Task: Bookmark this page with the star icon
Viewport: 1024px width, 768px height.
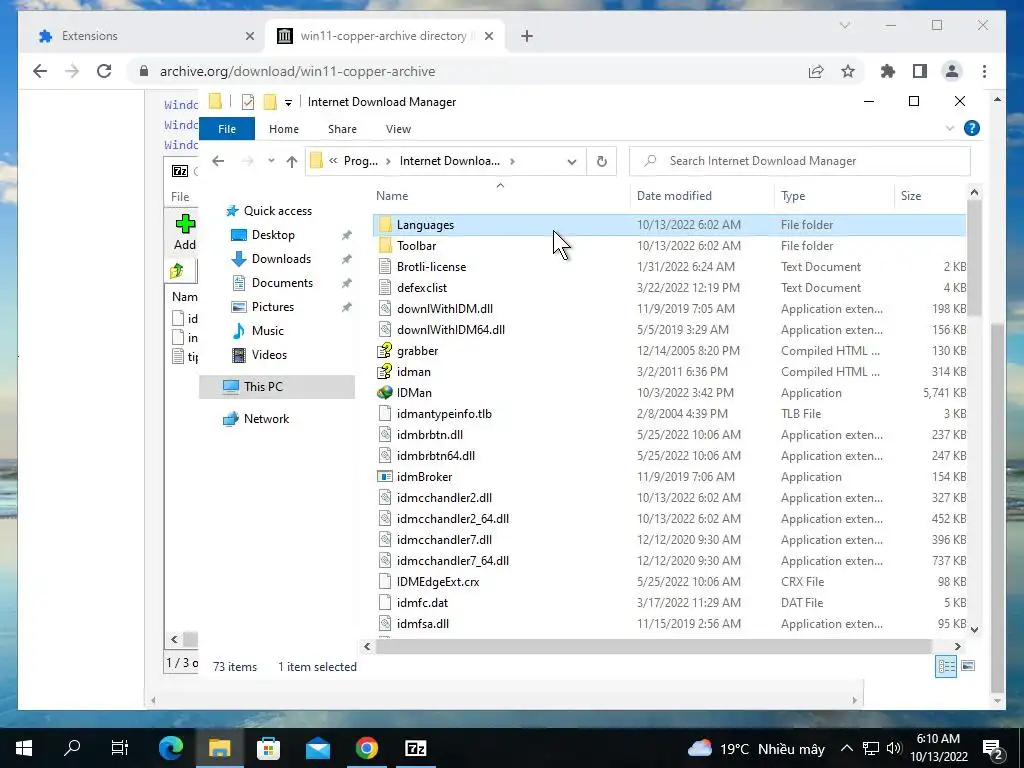Action: [848, 71]
